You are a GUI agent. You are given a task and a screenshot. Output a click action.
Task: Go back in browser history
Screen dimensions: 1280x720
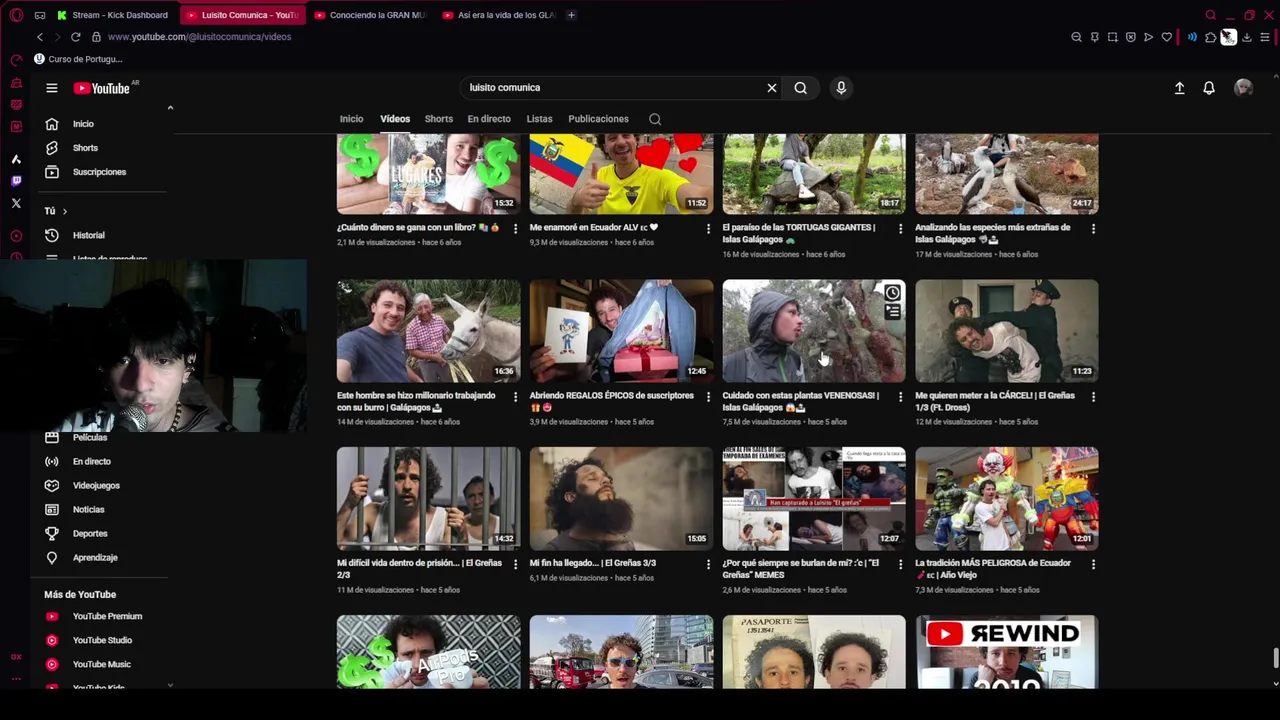point(40,37)
